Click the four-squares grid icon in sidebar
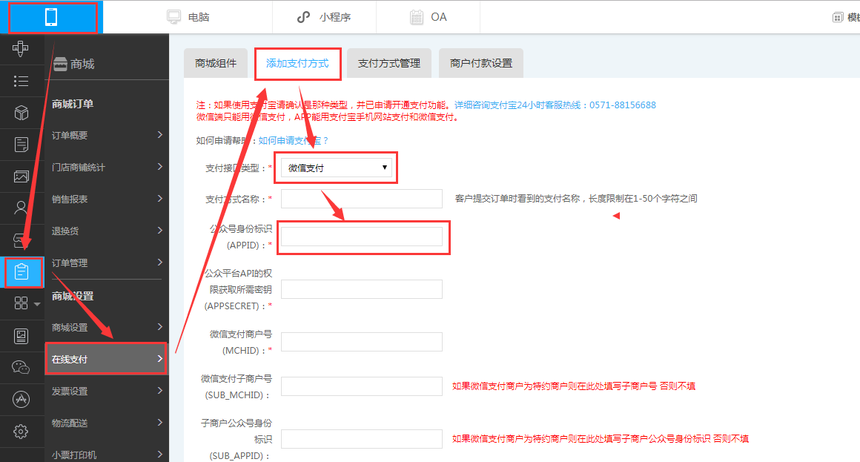Screen dimensions: 860x462 [x=21, y=303]
